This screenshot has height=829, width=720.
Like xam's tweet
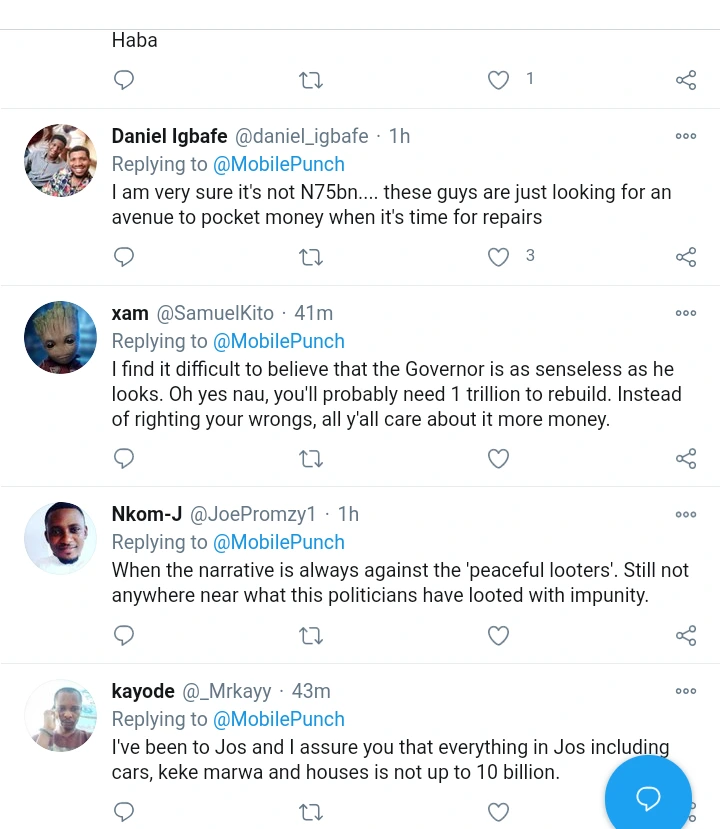coord(498,458)
